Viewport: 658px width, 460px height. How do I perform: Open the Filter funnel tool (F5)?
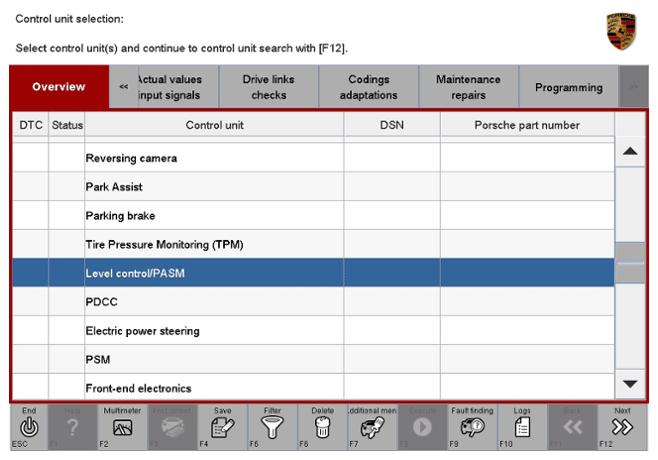tap(272, 427)
